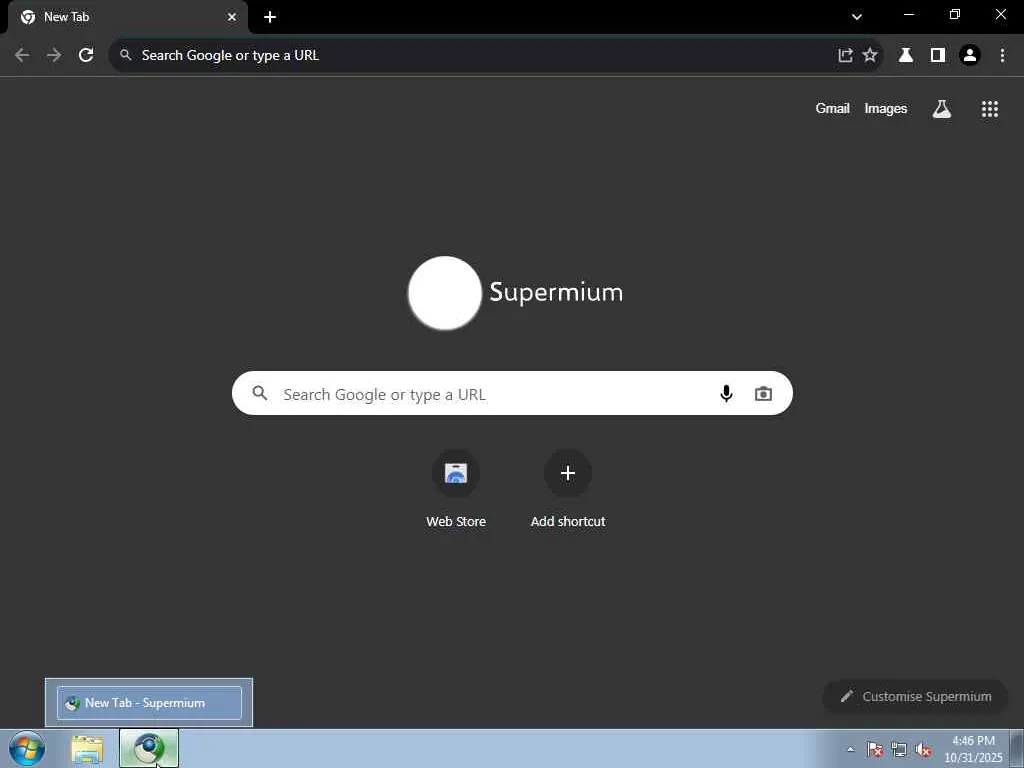Image resolution: width=1024 pixels, height=768 pixels.
Task: Open File Explorer from the taskbar
Action: [88, 749]
